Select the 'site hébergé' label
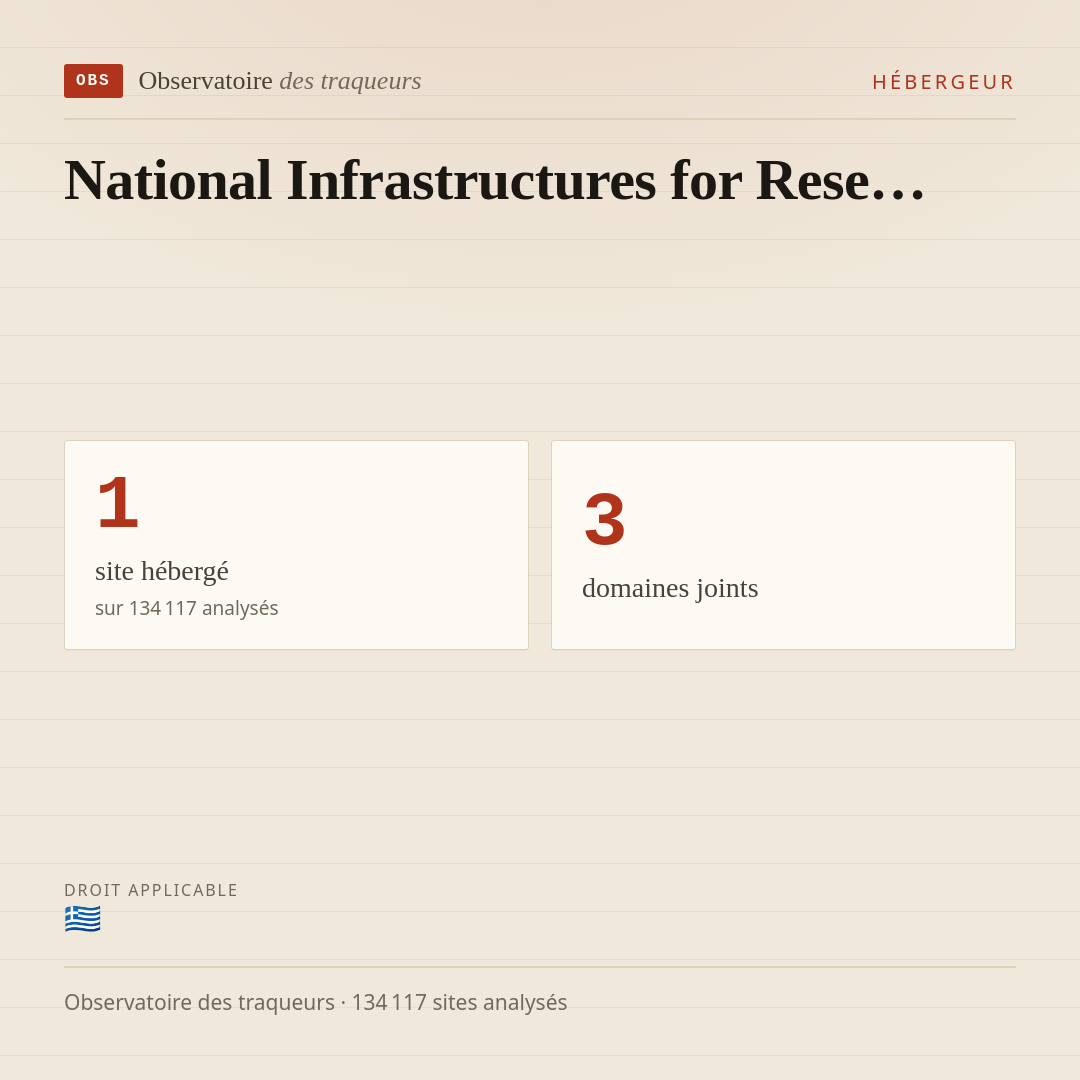Image resolution: width=1080 pixels, height=1080 pixels. 162,571
